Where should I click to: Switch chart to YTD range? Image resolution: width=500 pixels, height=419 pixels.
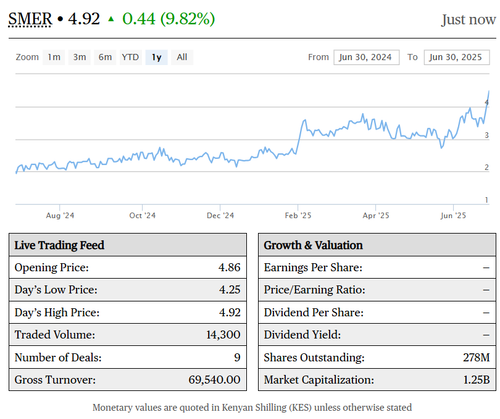tap(130, 57)
